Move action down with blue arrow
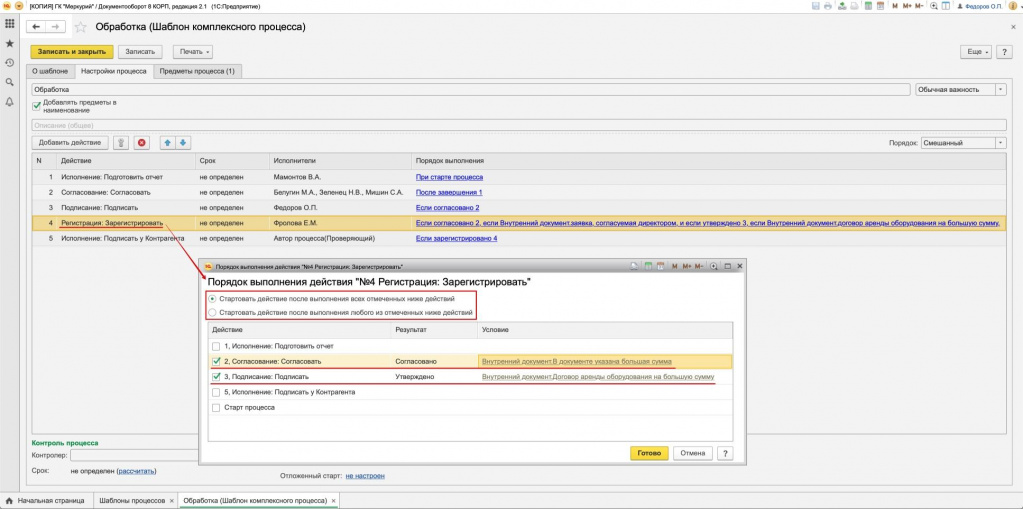This screenshot has width=1023, height=509. point(183,143)
